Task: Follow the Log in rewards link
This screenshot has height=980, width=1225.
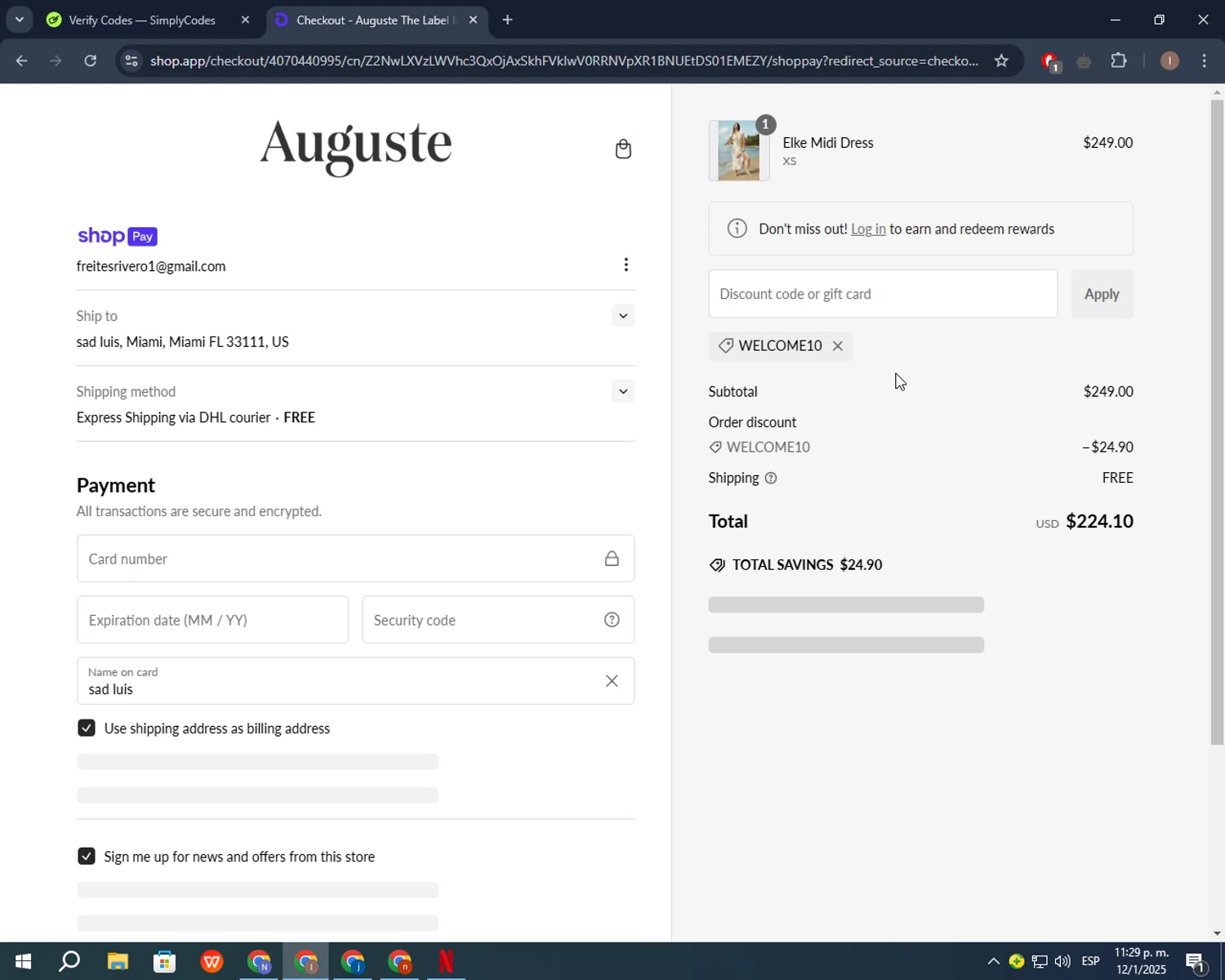Action: tap(868, 229)
